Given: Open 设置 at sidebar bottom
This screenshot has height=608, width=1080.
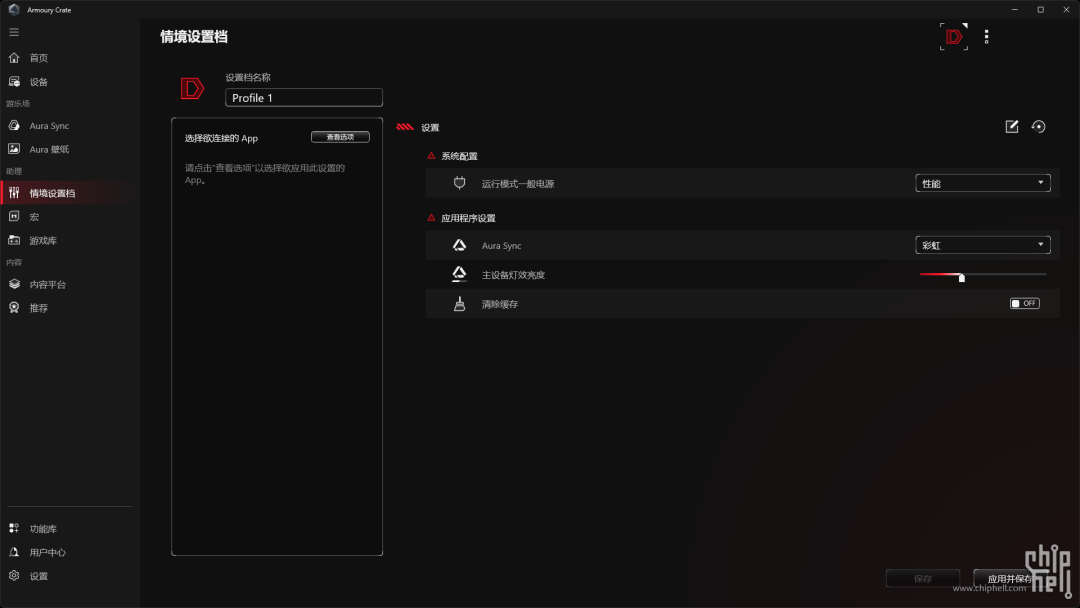Looking at the screenshot, I should click(39, 576).
